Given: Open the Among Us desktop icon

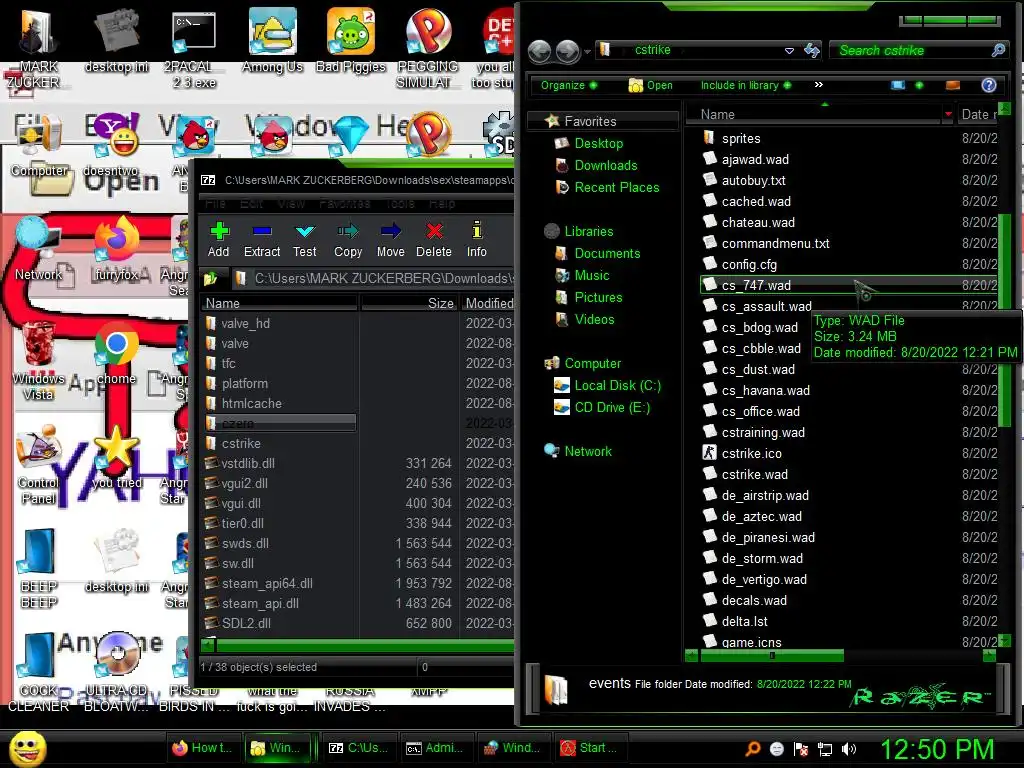Looking at the screenshot, I should (x=272, y=40).
